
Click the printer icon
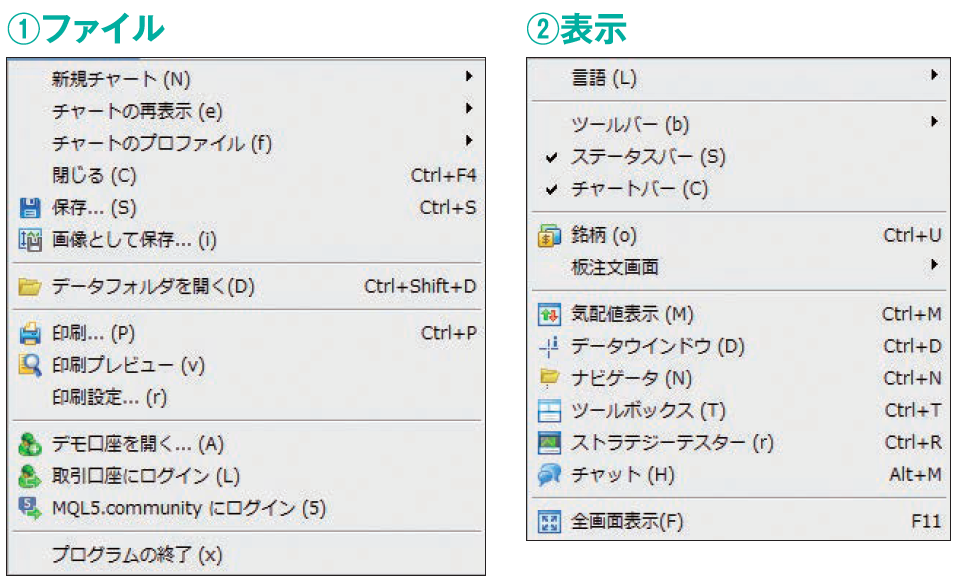(x=29, y=333)
